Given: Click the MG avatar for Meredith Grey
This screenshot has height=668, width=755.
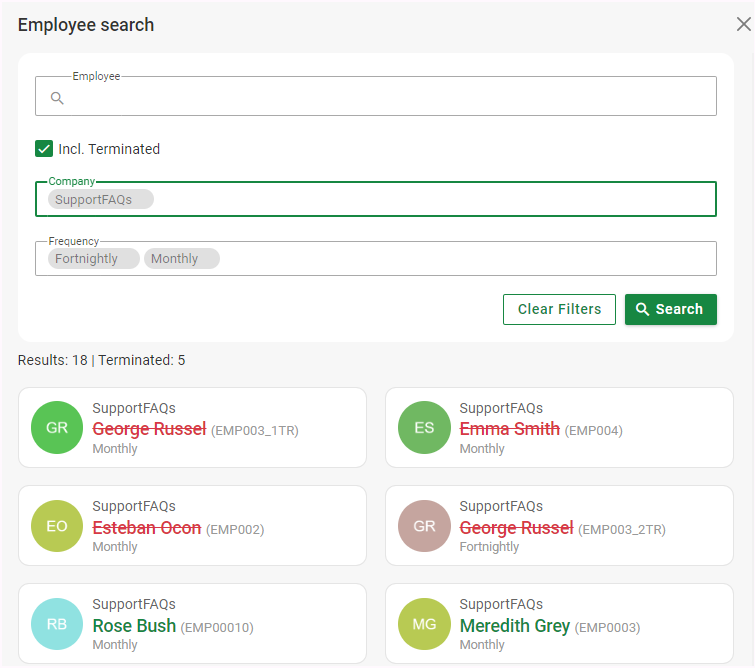Looking at the screenshot, I should 424,624.
